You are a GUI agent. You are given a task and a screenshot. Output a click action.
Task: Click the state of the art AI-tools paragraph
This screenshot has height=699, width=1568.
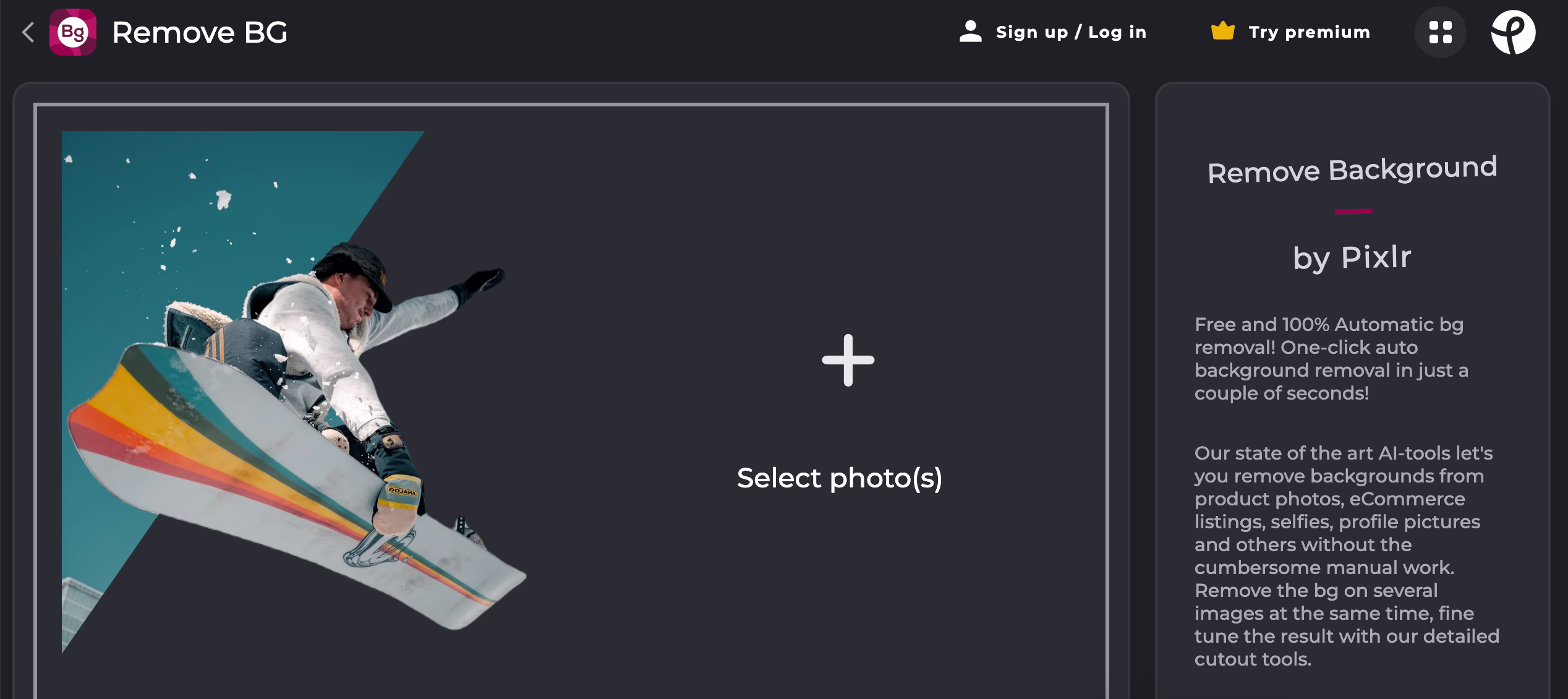(x=1347, y=555)
